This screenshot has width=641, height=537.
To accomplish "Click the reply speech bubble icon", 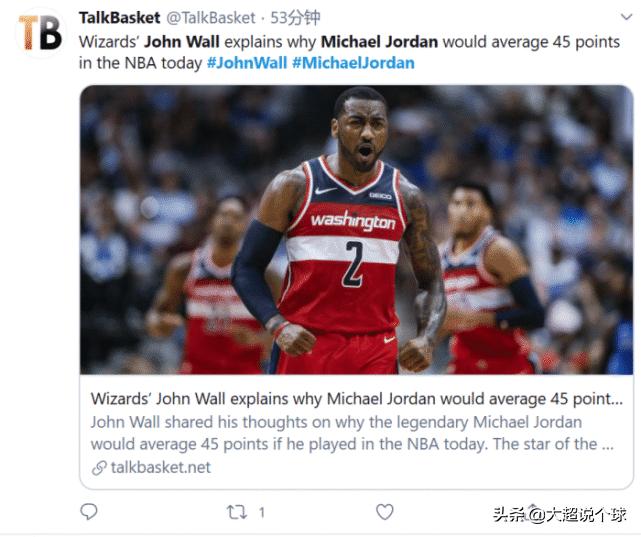I will coord(89,512).
